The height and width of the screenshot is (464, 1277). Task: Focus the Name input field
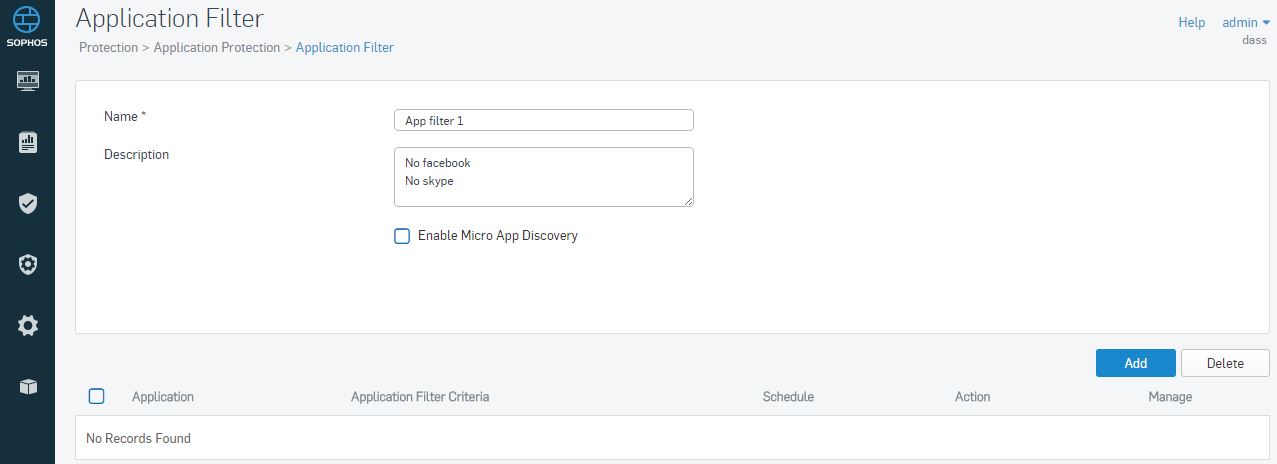pyautogui.click(x=544, y=120)
